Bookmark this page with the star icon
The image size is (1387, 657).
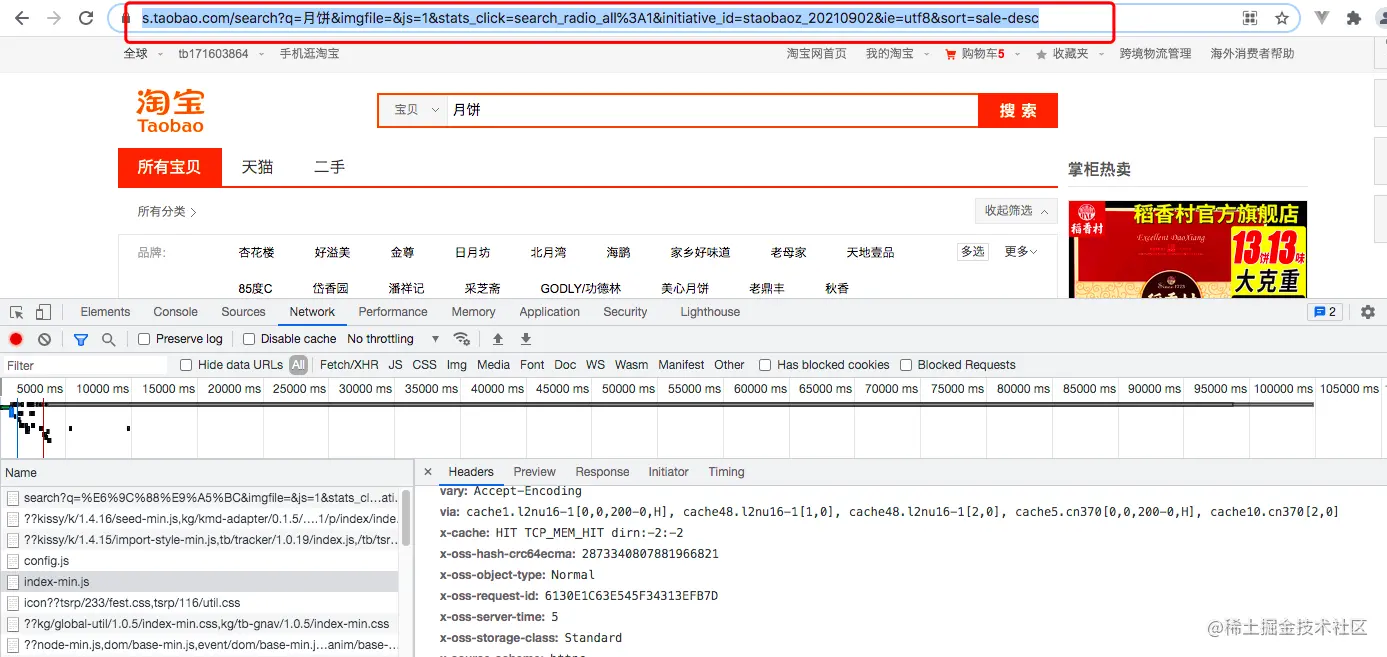click(x=1282, y=18)
